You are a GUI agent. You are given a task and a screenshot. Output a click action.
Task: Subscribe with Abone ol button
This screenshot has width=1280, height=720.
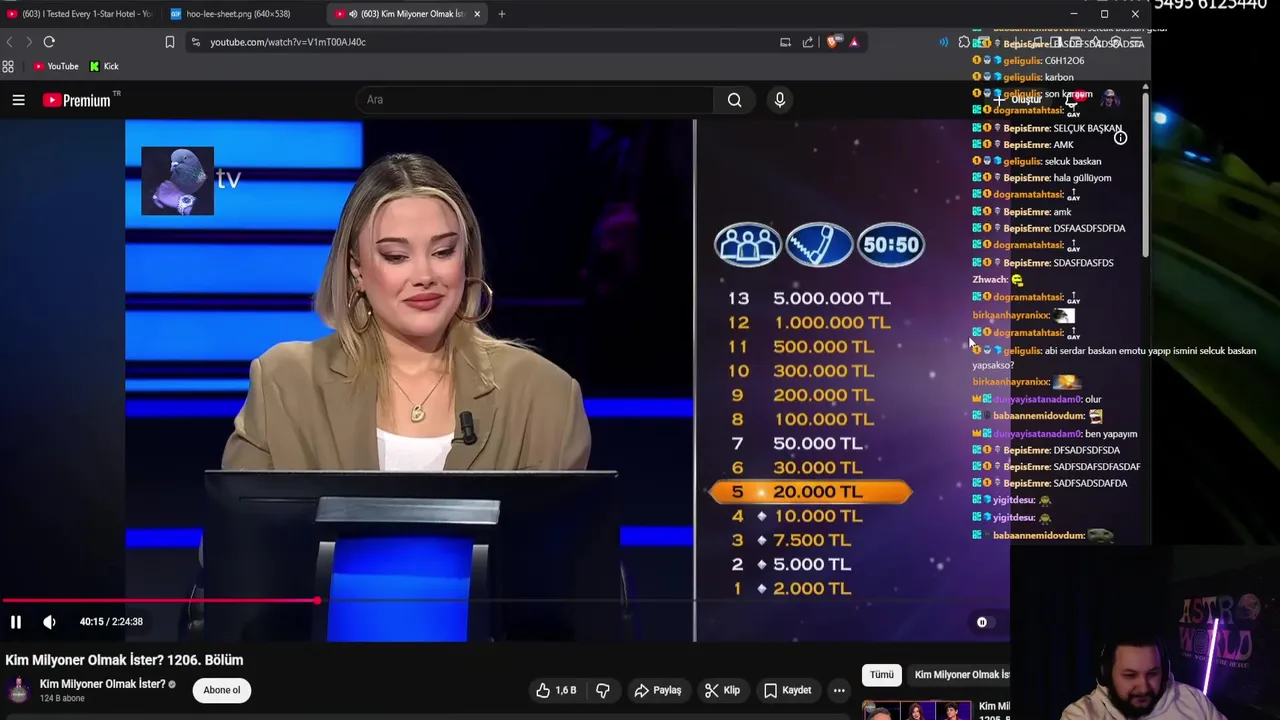222,690
